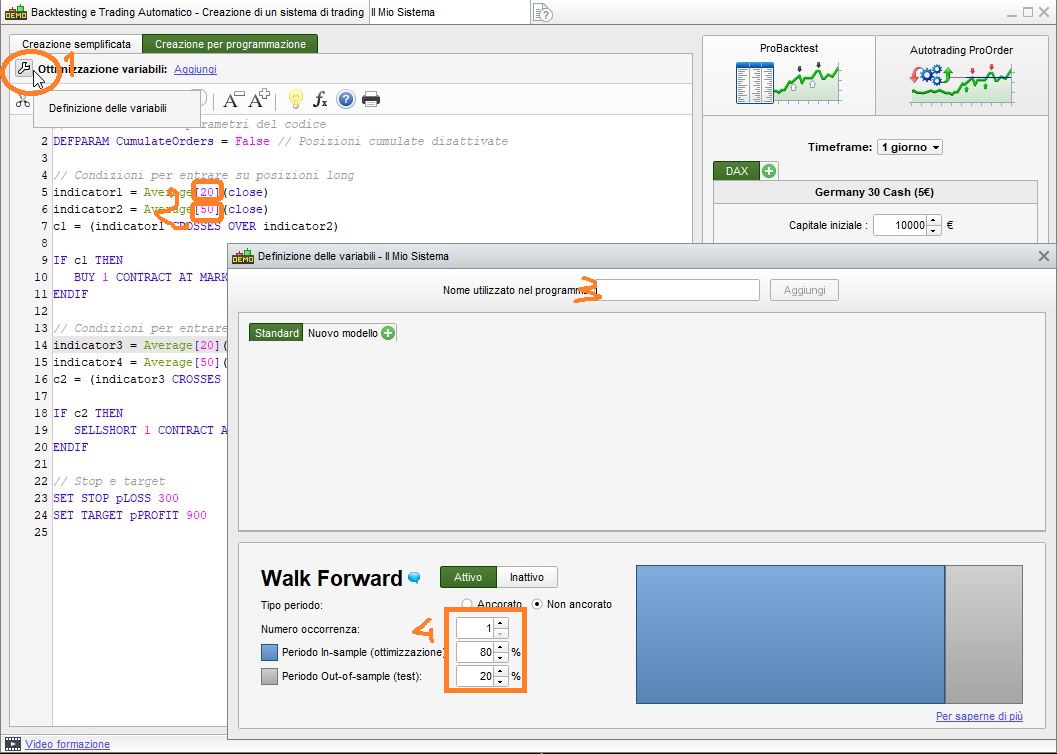Click the // Stop e target comment line
Image resolution: width=1057 pixels, height=754 pixels.
pyautogui.click(x=109, y=481)
